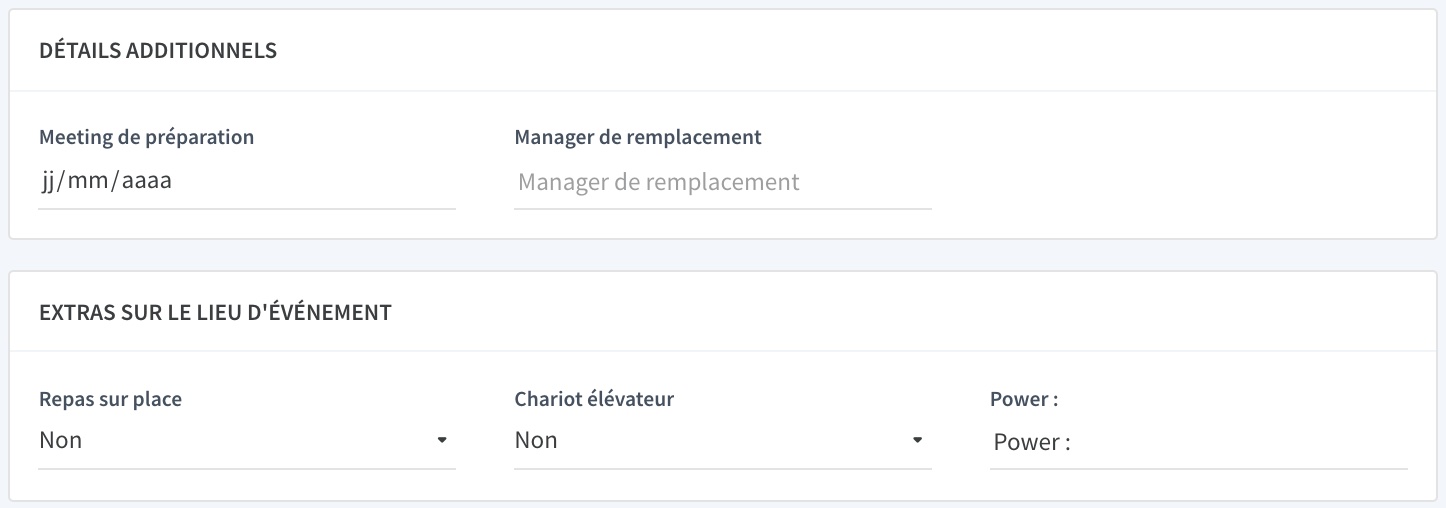Open the Repas sur place select box
Viewport: 1446px width, 508px height.
tap(247, 441)
